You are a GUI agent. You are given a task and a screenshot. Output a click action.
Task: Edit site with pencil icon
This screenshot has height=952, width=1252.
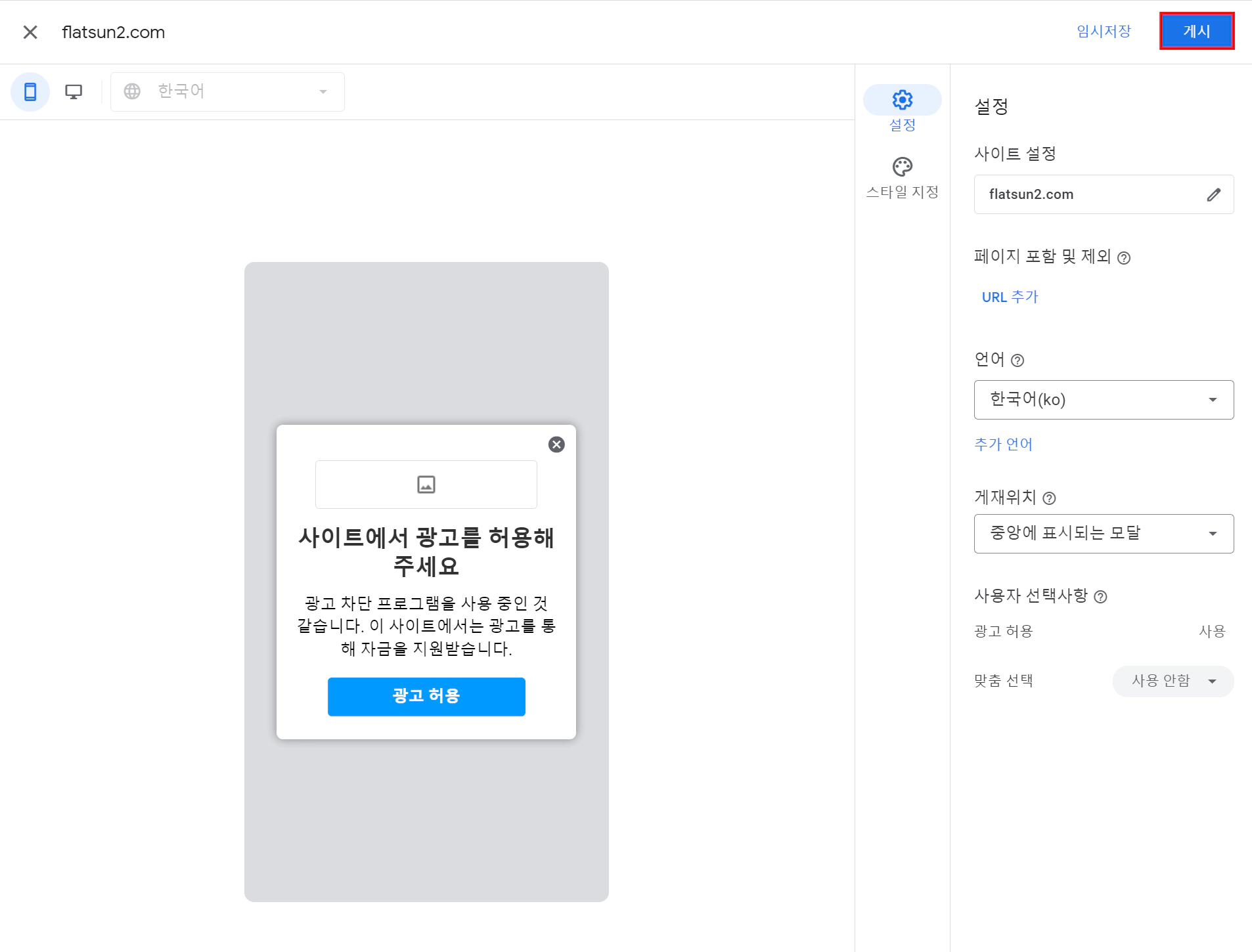(1214, 194)
